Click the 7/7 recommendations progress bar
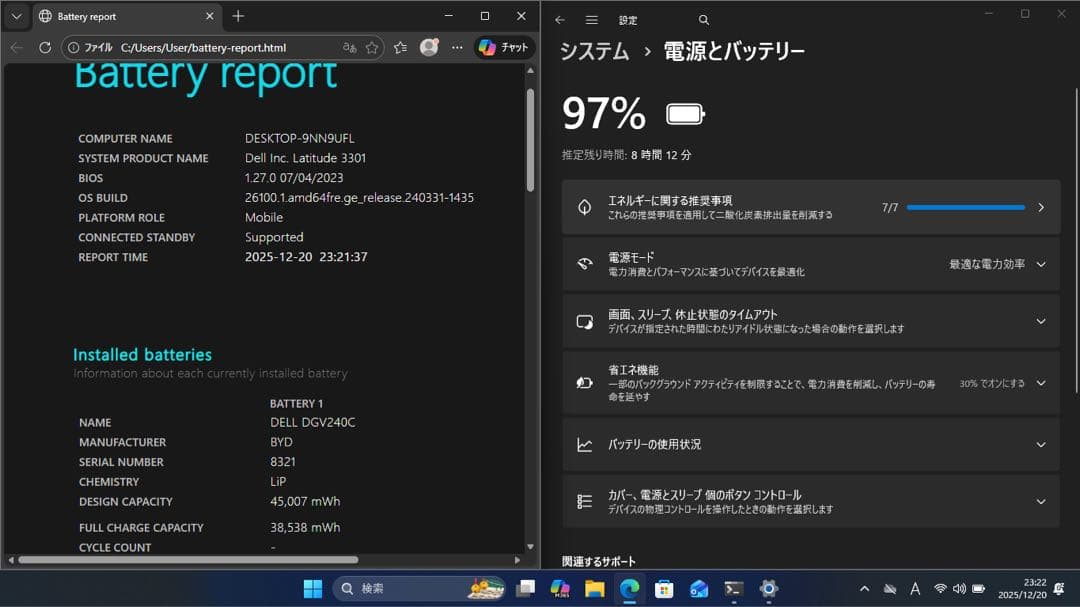Image resolution: width=1080 pixels, height=607 pixels. [x=968, y=207]
